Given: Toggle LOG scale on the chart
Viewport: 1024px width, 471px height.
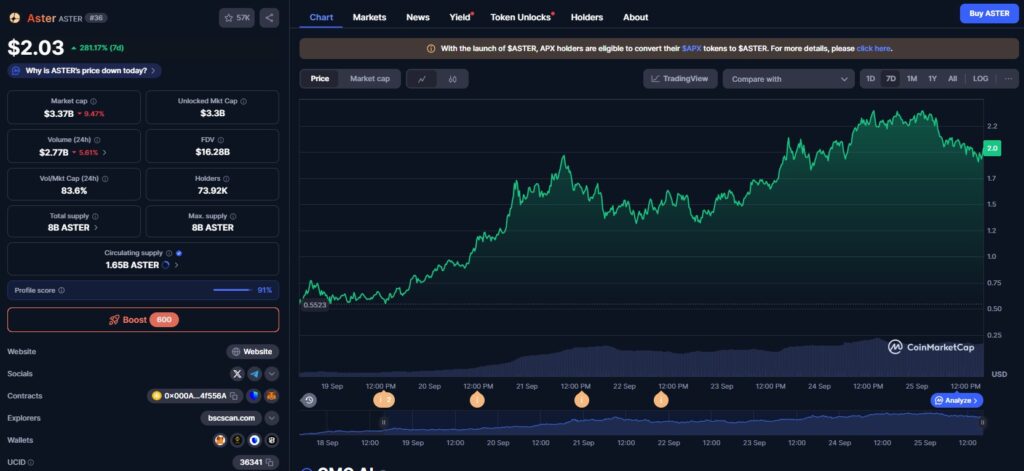Looking at the screenshot, I should point(980,79).
